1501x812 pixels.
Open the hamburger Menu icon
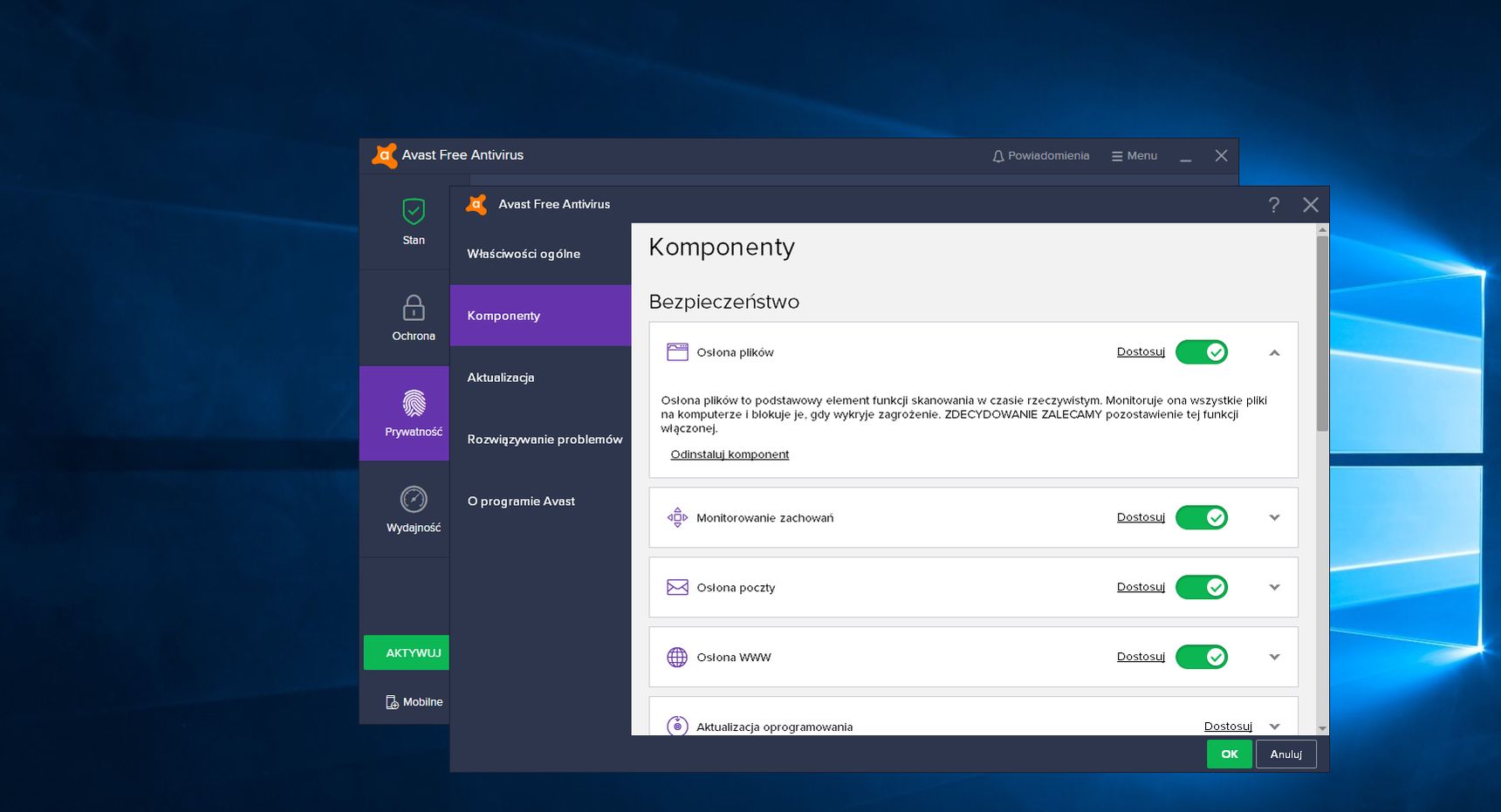[x=1117, y=156]
